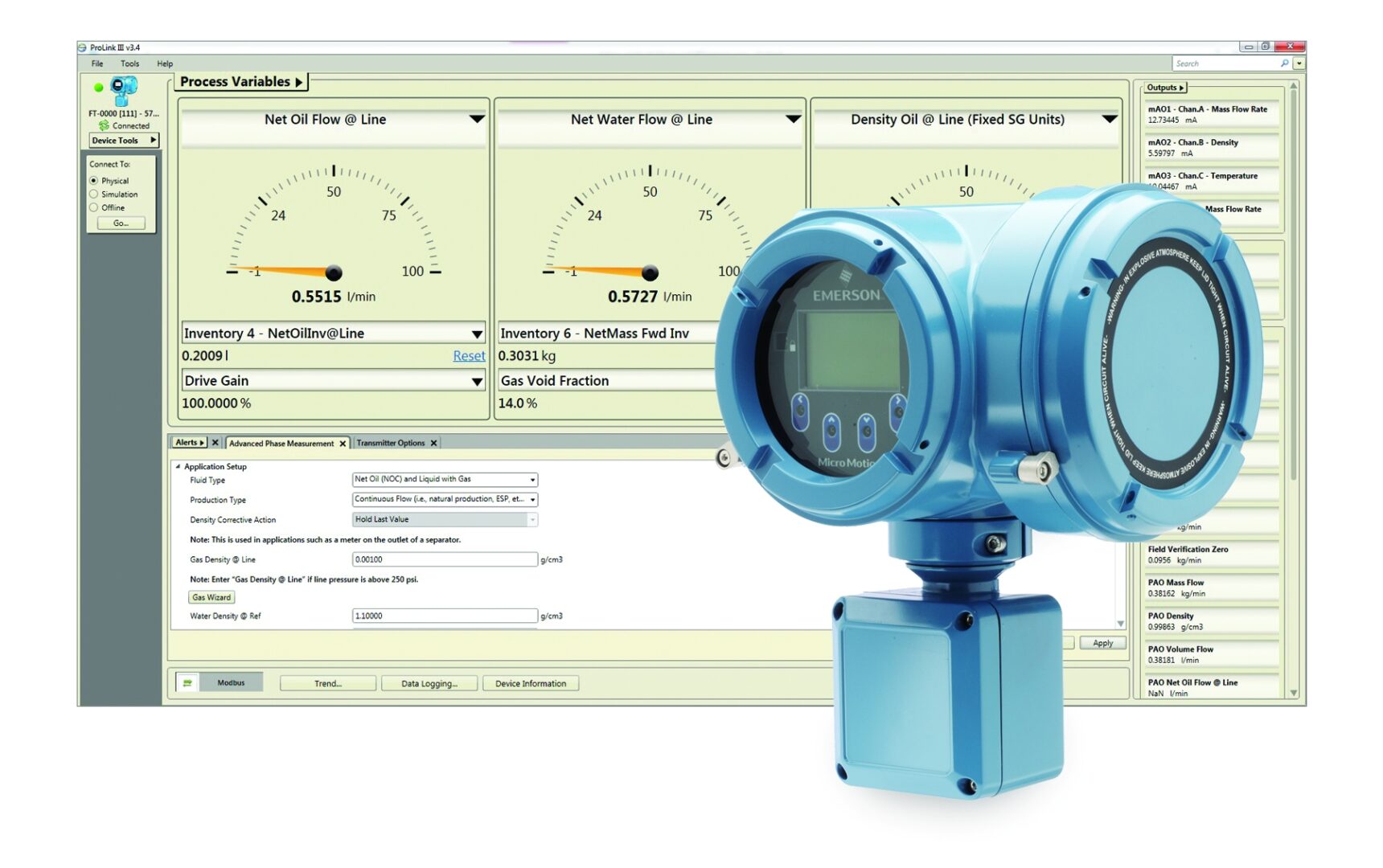Switch to the Advanced Phase Measurement tab
The image size is (1383, 868).
[281, 444]
